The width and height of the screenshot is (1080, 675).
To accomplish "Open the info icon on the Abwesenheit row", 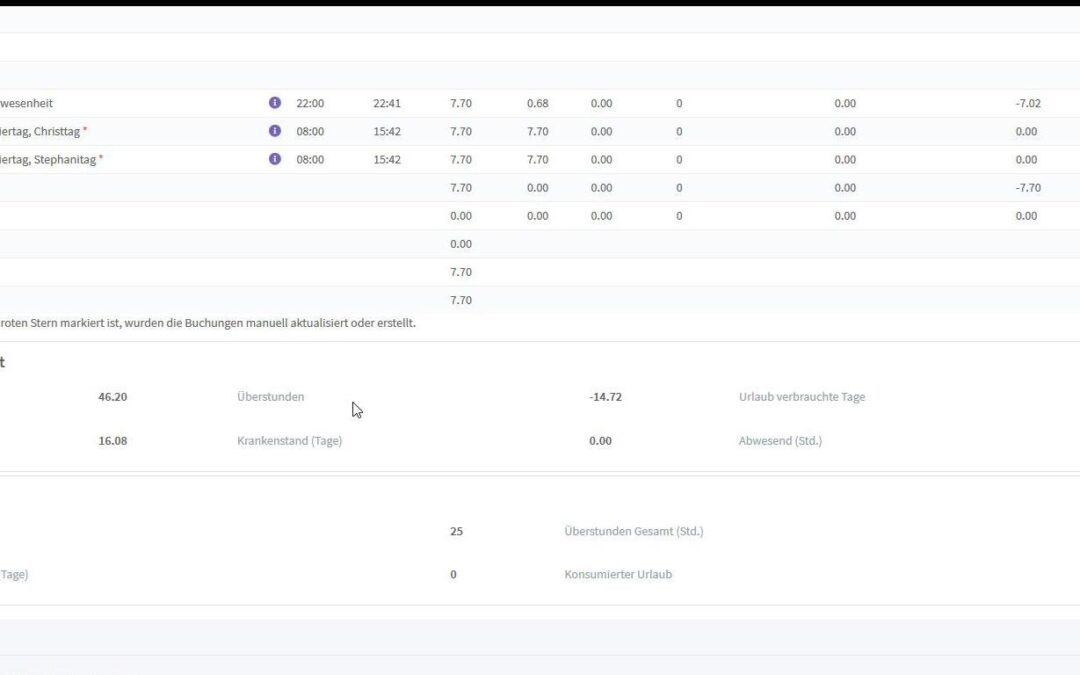I will 274,103.
